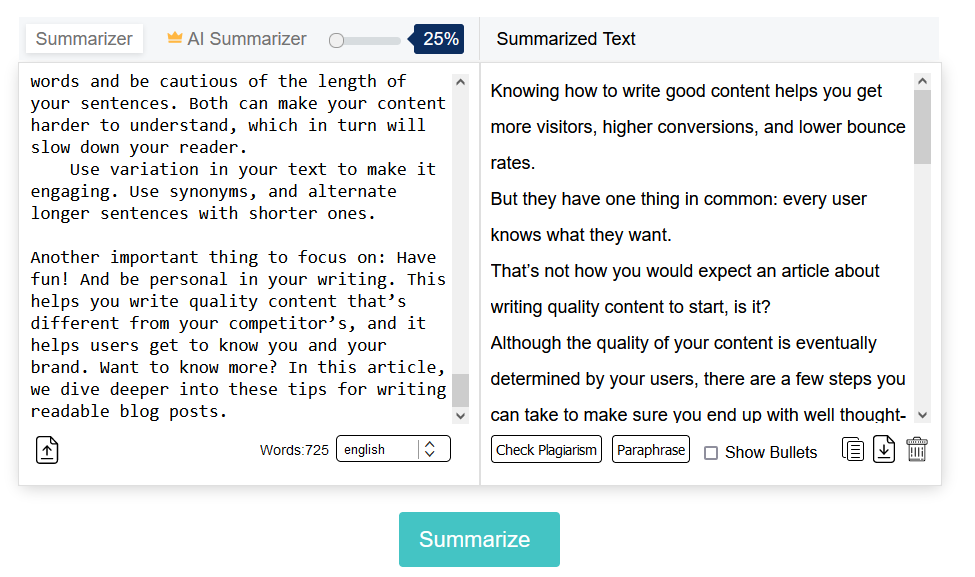Download the summarized text
975x577 pixels.
point(884,450)
